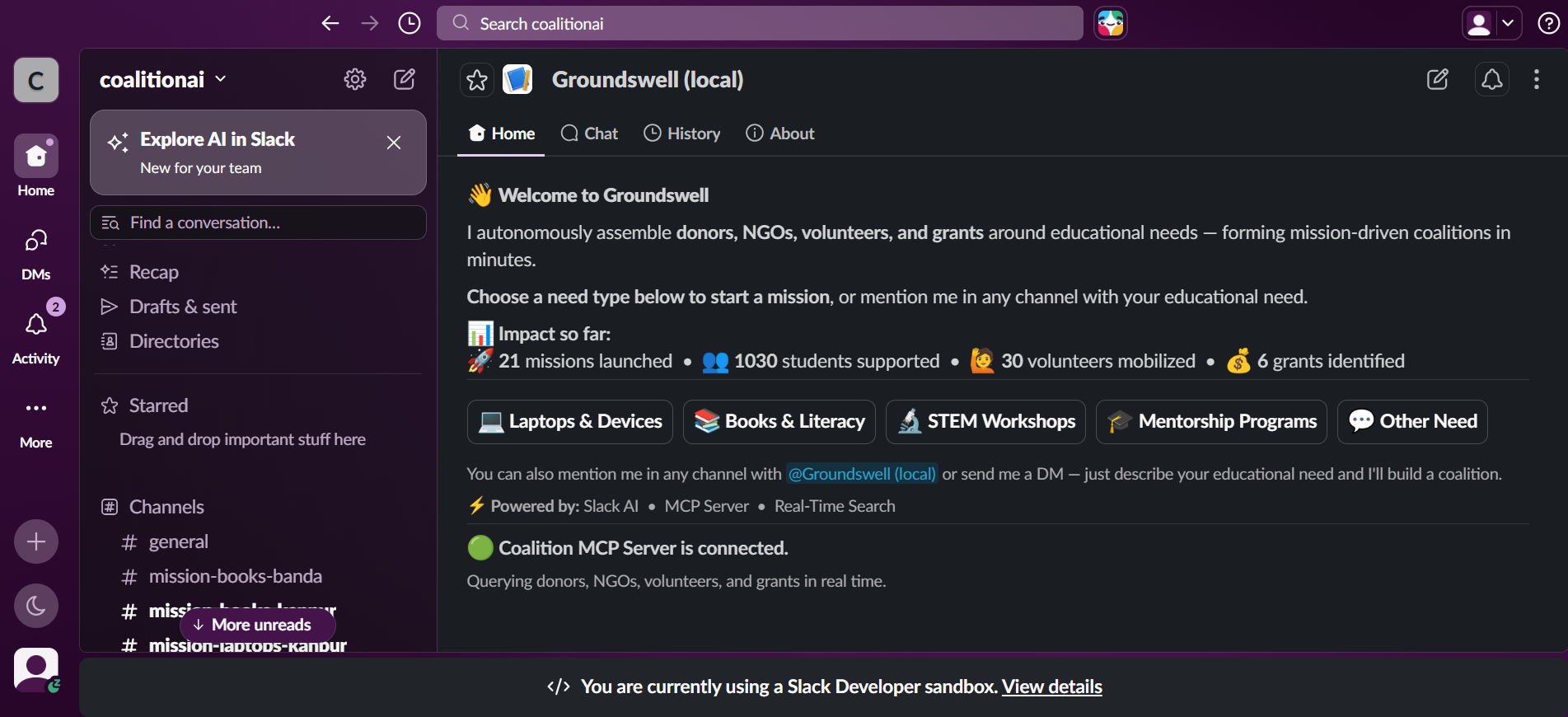Compose a new message in sidebar
The height and width of the screenshot is (717, 1568).
tap(405, 79)
